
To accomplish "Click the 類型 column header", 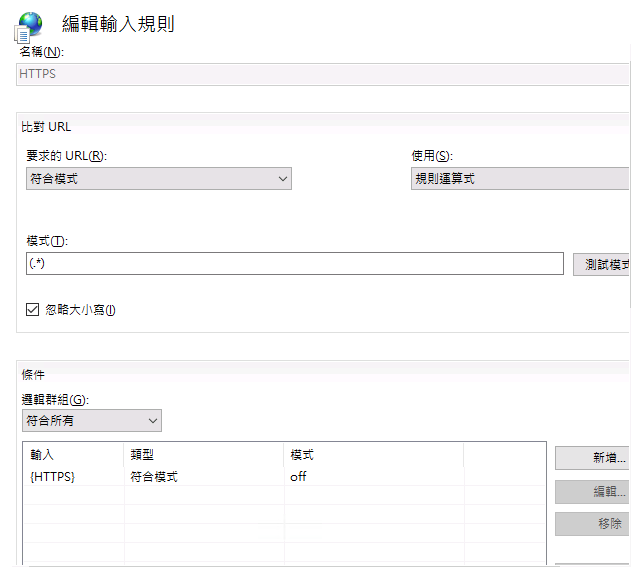I will tap(204, 455).
